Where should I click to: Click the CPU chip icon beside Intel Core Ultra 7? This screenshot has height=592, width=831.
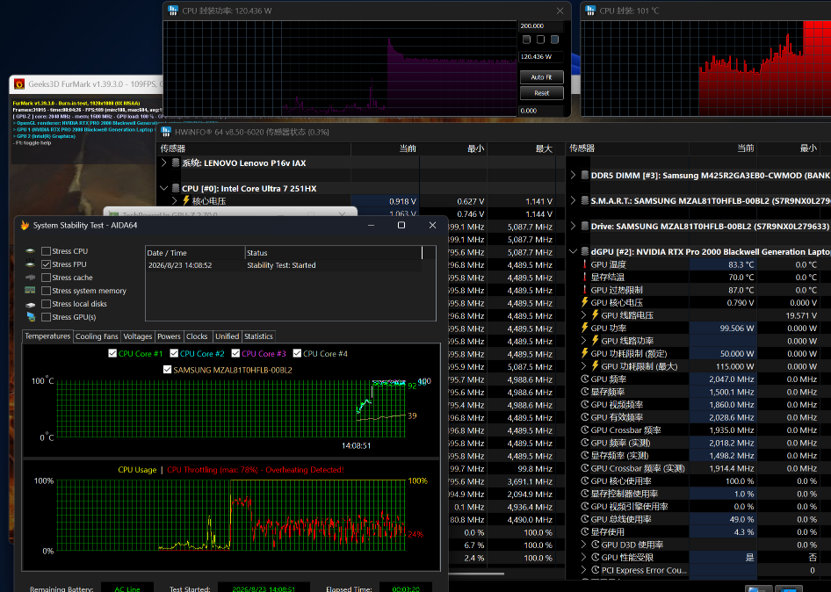pos(176,188)
